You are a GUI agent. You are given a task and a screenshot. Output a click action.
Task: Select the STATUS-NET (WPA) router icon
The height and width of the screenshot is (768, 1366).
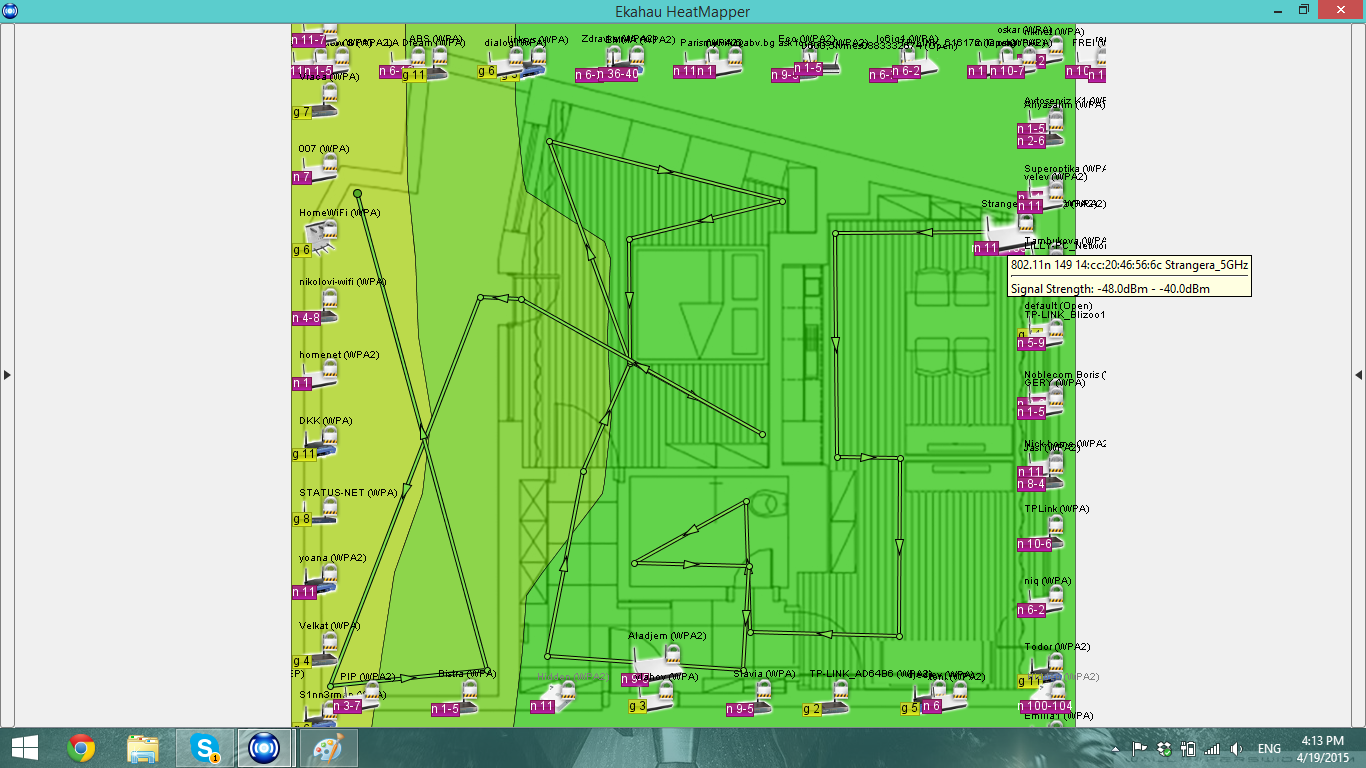click(x=320, y=512)
